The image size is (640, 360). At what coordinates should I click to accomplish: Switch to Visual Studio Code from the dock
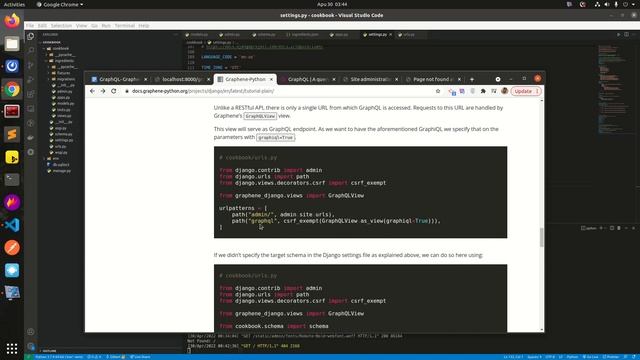[12, 225]
